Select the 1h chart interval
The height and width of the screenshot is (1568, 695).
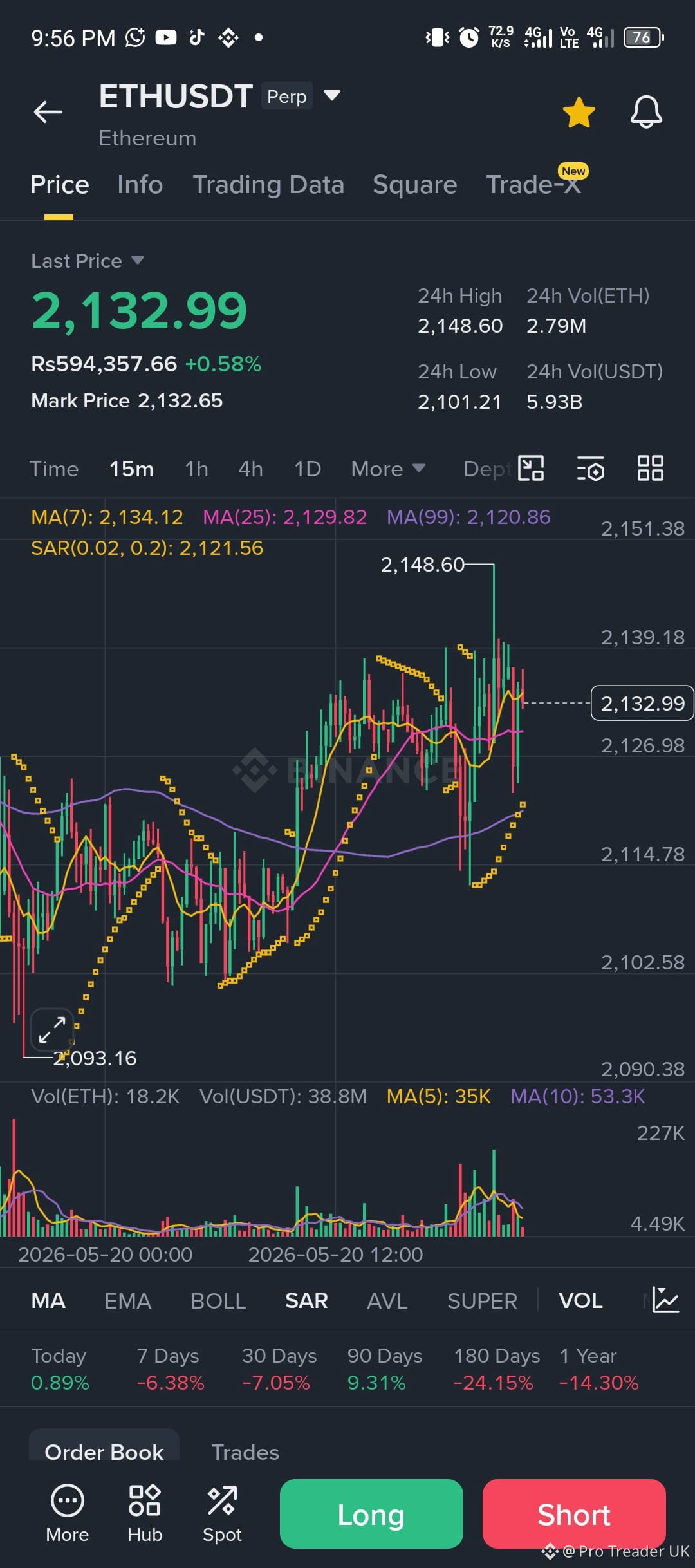(x=196, y=469)
